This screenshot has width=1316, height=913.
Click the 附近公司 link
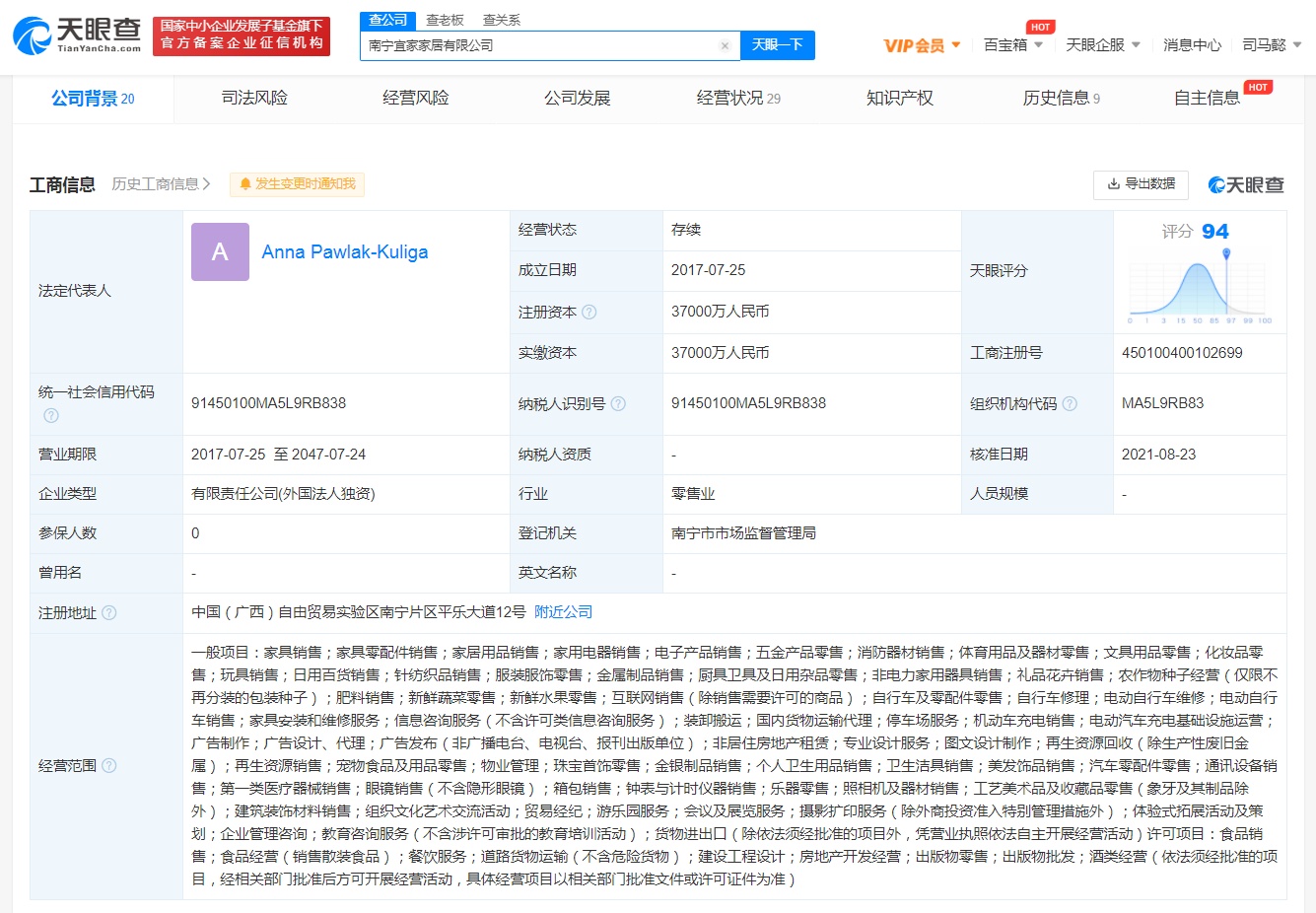[564, 612]
